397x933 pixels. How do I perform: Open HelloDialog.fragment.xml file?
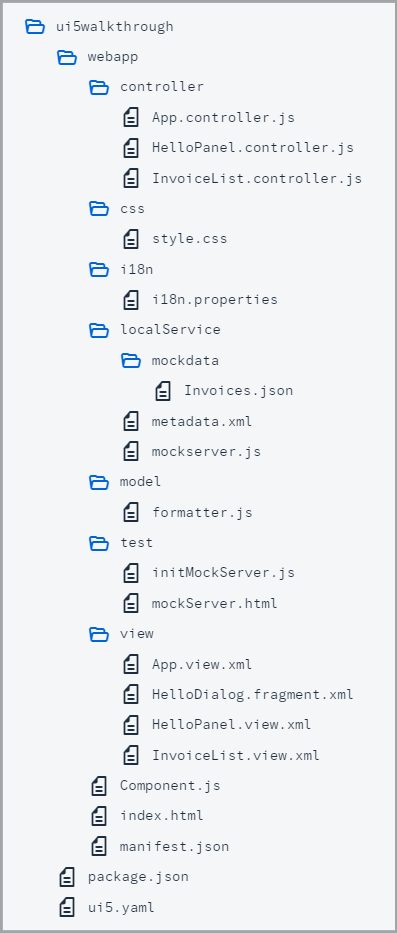(253, 694)
